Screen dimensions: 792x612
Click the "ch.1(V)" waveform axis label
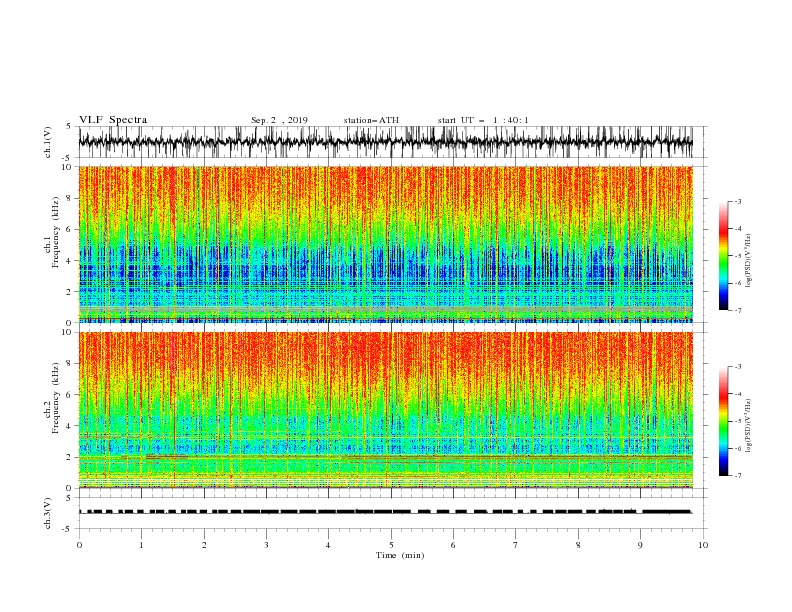click(x=48, y=142)
